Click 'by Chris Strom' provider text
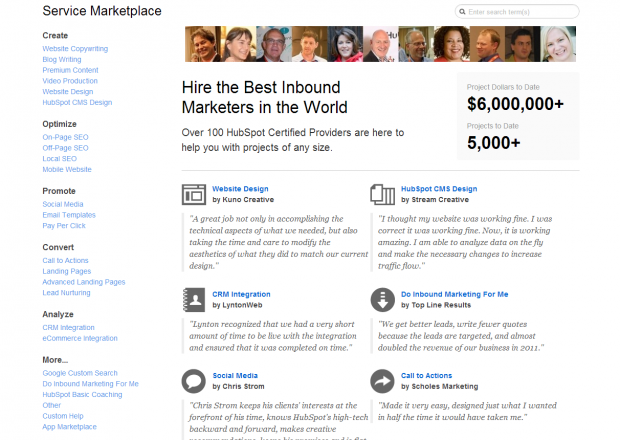The height and width of the screenshot is (440, 620). click(238, 387)
